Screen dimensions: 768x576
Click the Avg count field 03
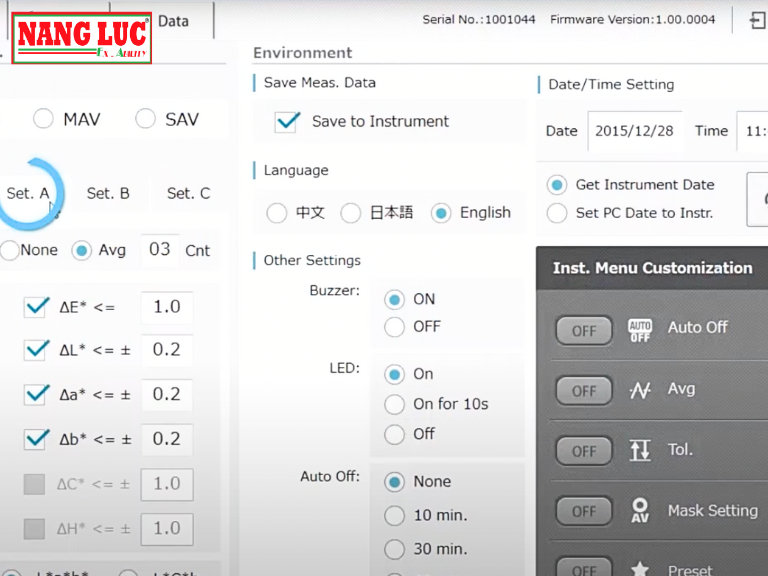(x=160, y=250)
